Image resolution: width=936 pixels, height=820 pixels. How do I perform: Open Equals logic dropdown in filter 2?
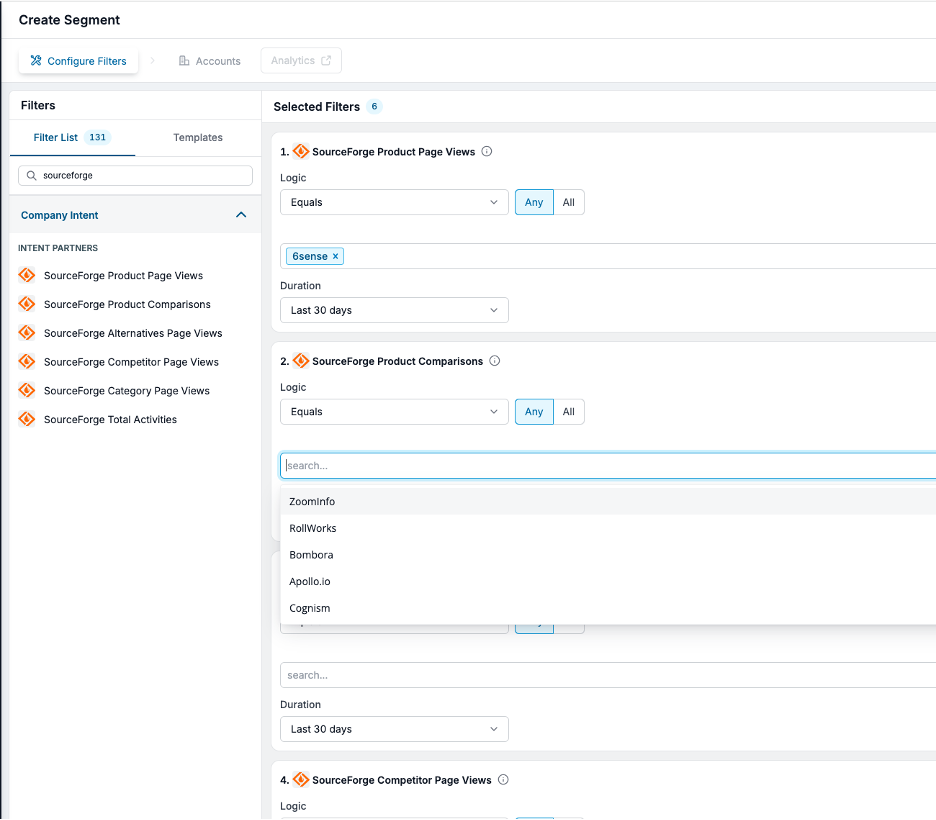tap(394, 412)
